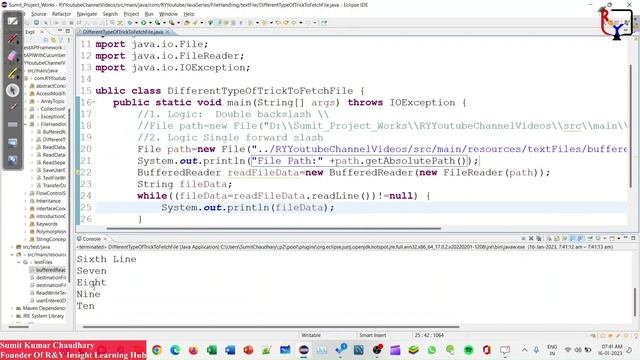Close the Console view tab
640x360 pixels.
pos(105,239)
